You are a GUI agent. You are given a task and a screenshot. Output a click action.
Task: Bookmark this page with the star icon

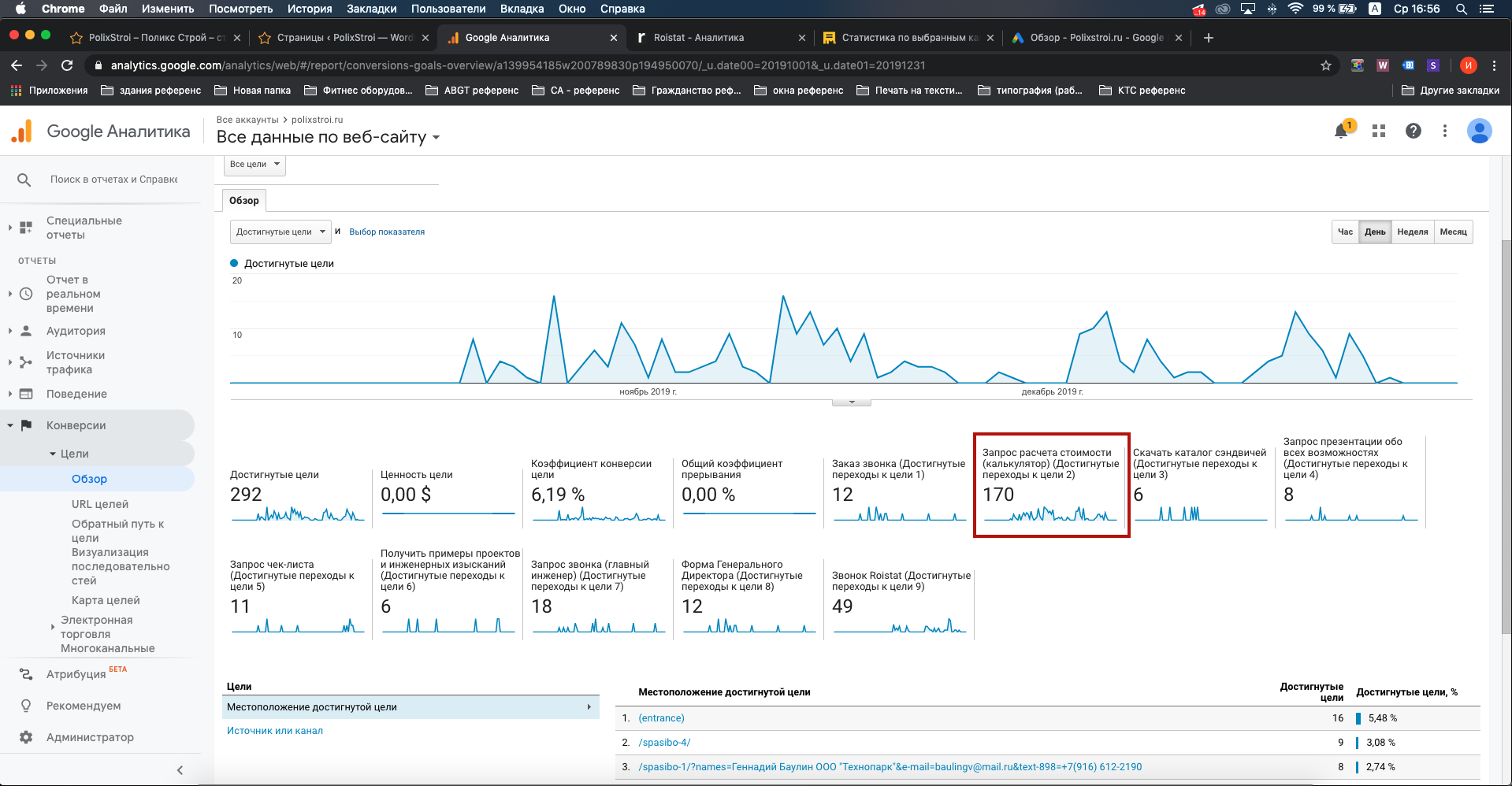[x=1326, y=65]
